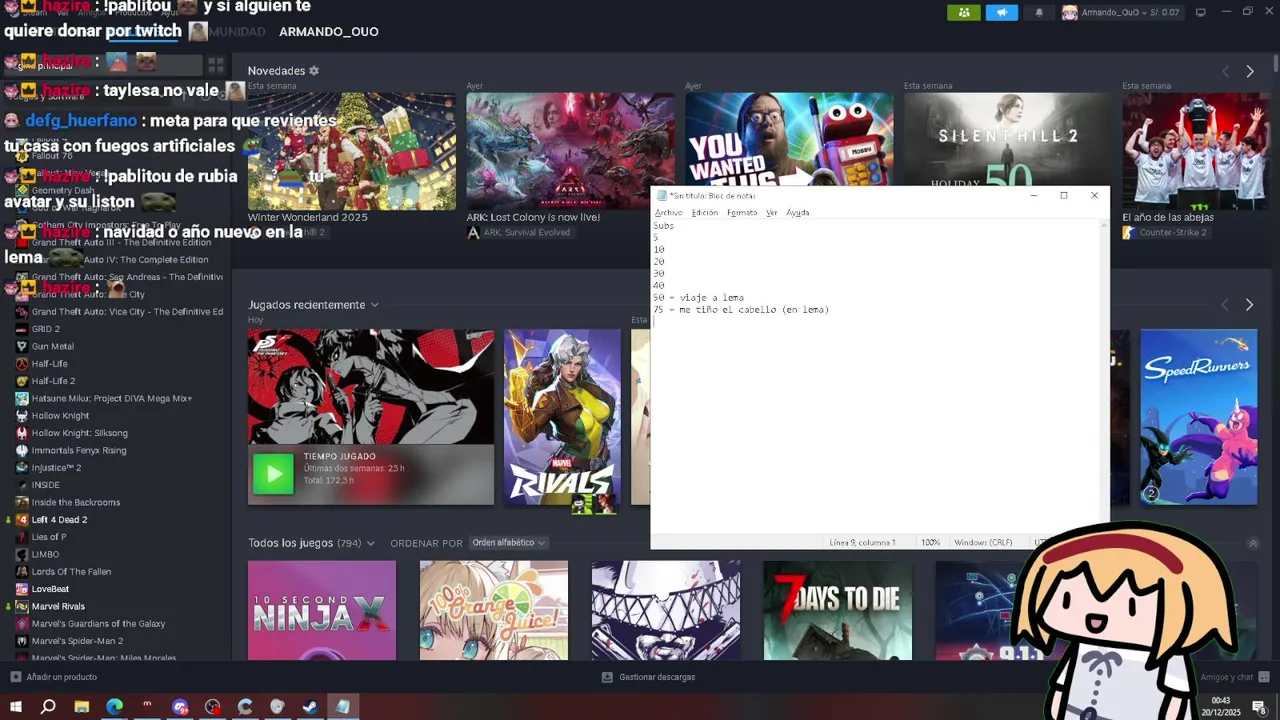Select Lords Of The Fallen in list

(x=72, y=571)
